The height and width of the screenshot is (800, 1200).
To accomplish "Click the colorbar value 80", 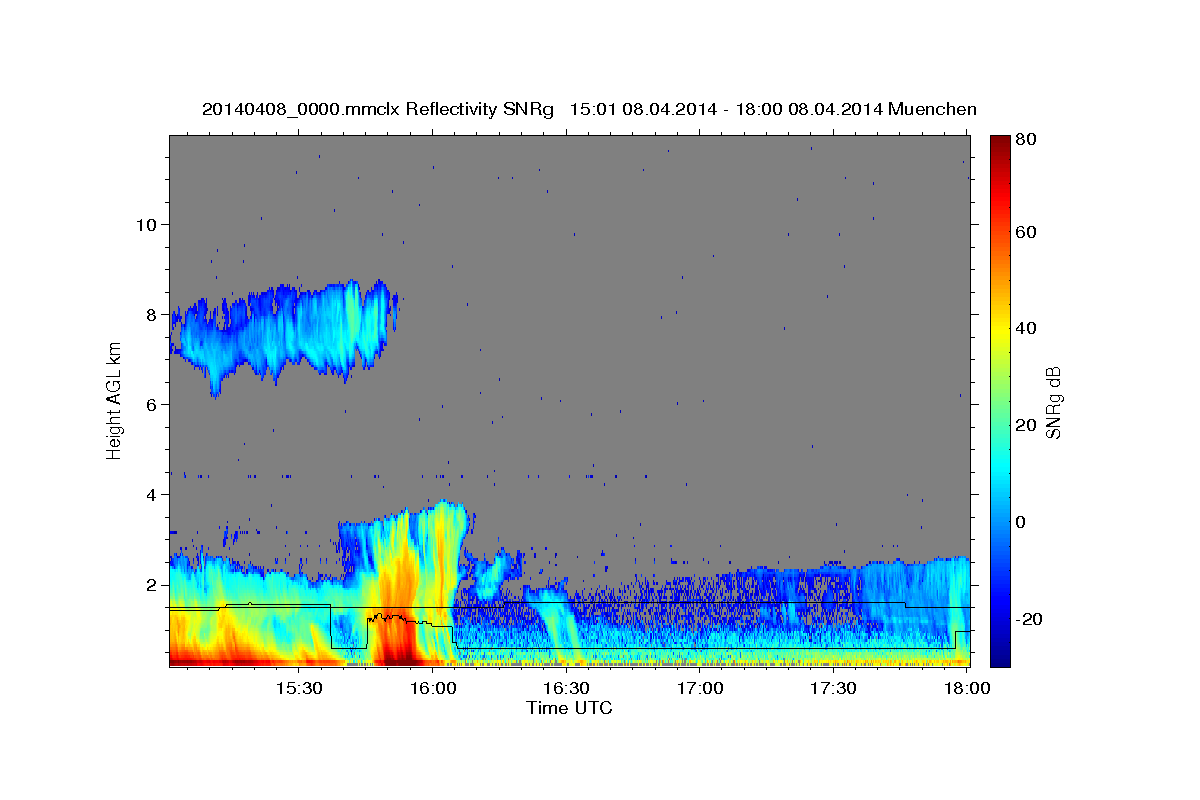I will pyautogui.click(x=1026, y=138).
